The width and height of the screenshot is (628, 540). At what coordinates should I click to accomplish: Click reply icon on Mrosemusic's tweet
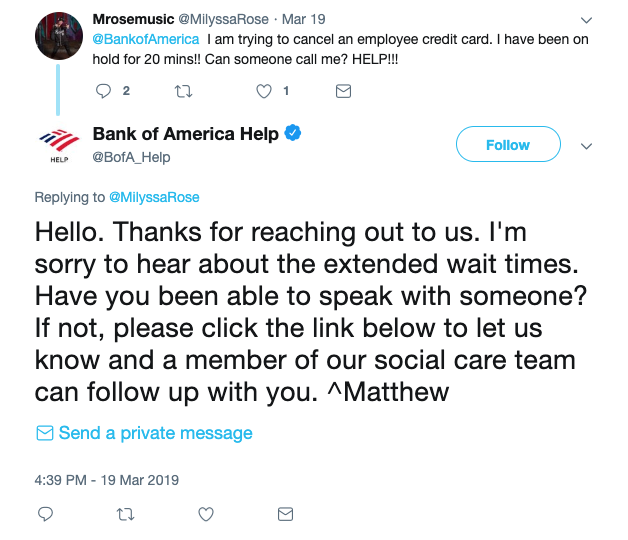coord(103,91)
